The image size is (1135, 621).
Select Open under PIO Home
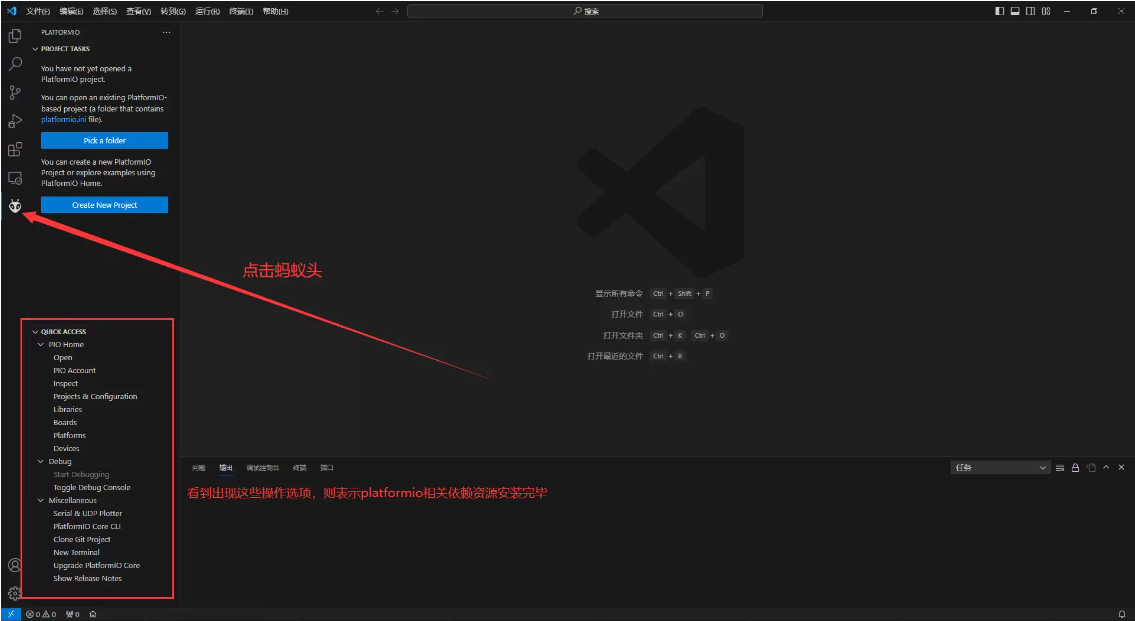(x=62, y=358)
